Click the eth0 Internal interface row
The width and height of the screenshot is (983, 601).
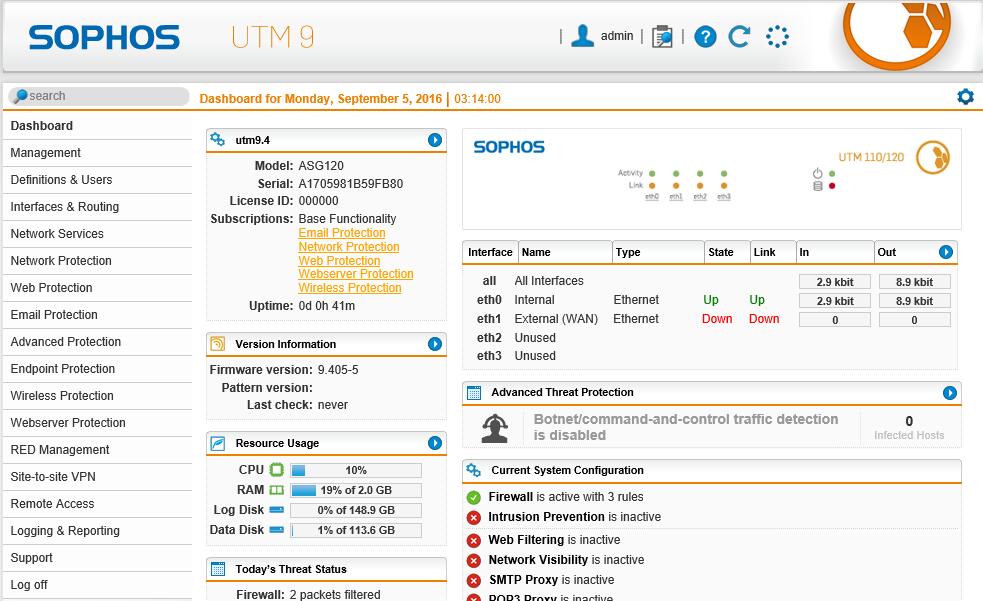pos(710,300)
